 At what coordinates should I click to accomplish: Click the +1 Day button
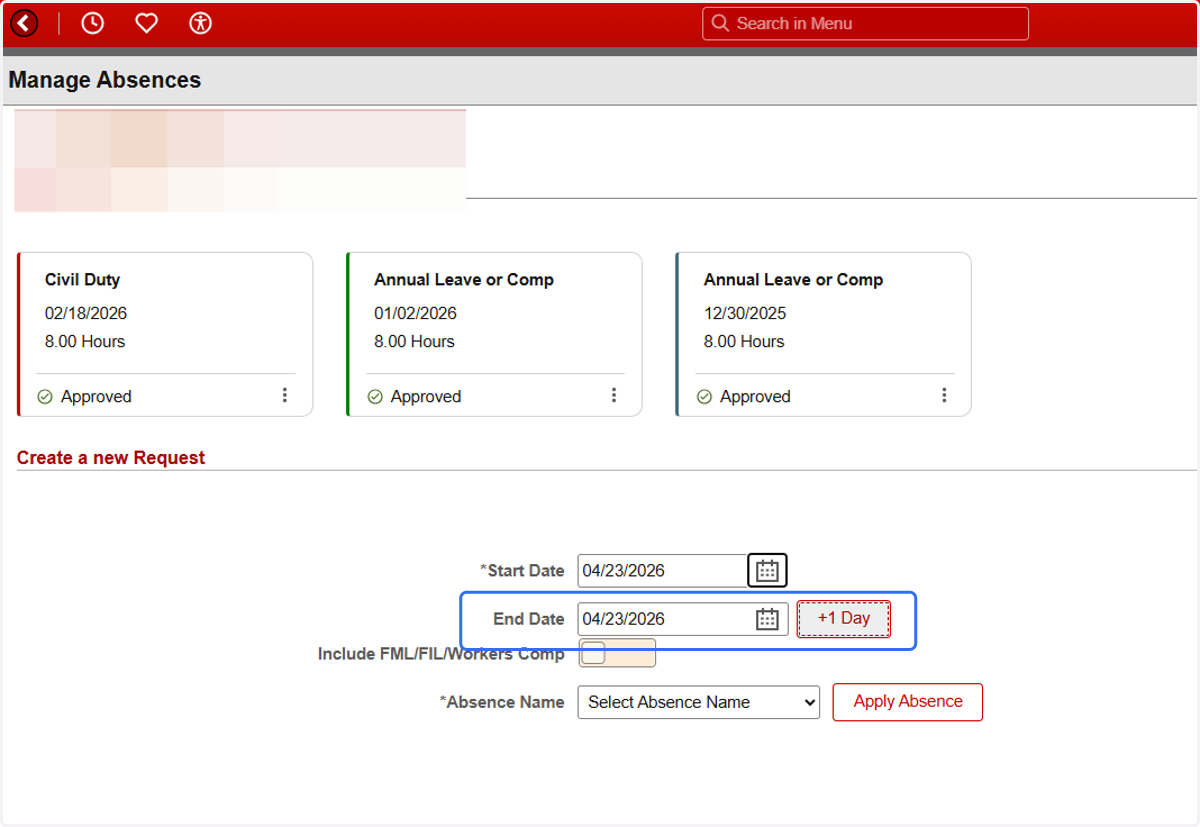click(844, 619)
